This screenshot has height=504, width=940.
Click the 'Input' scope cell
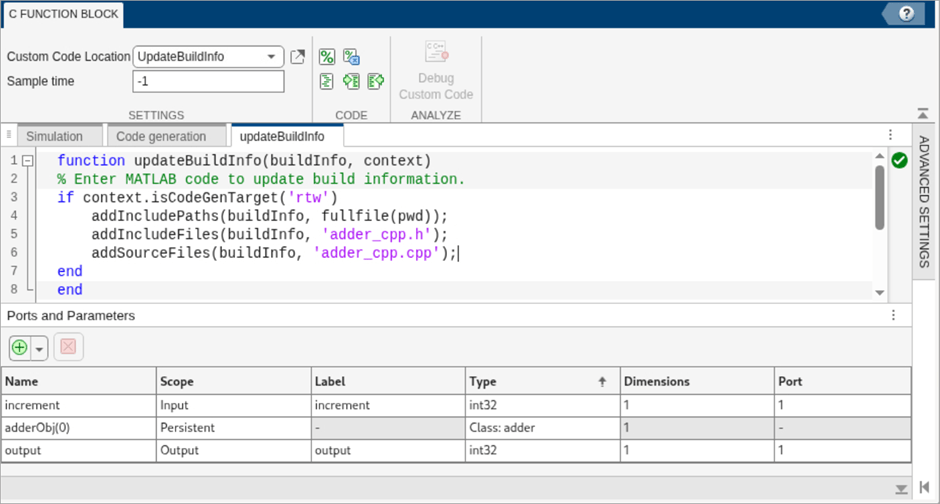233,405
